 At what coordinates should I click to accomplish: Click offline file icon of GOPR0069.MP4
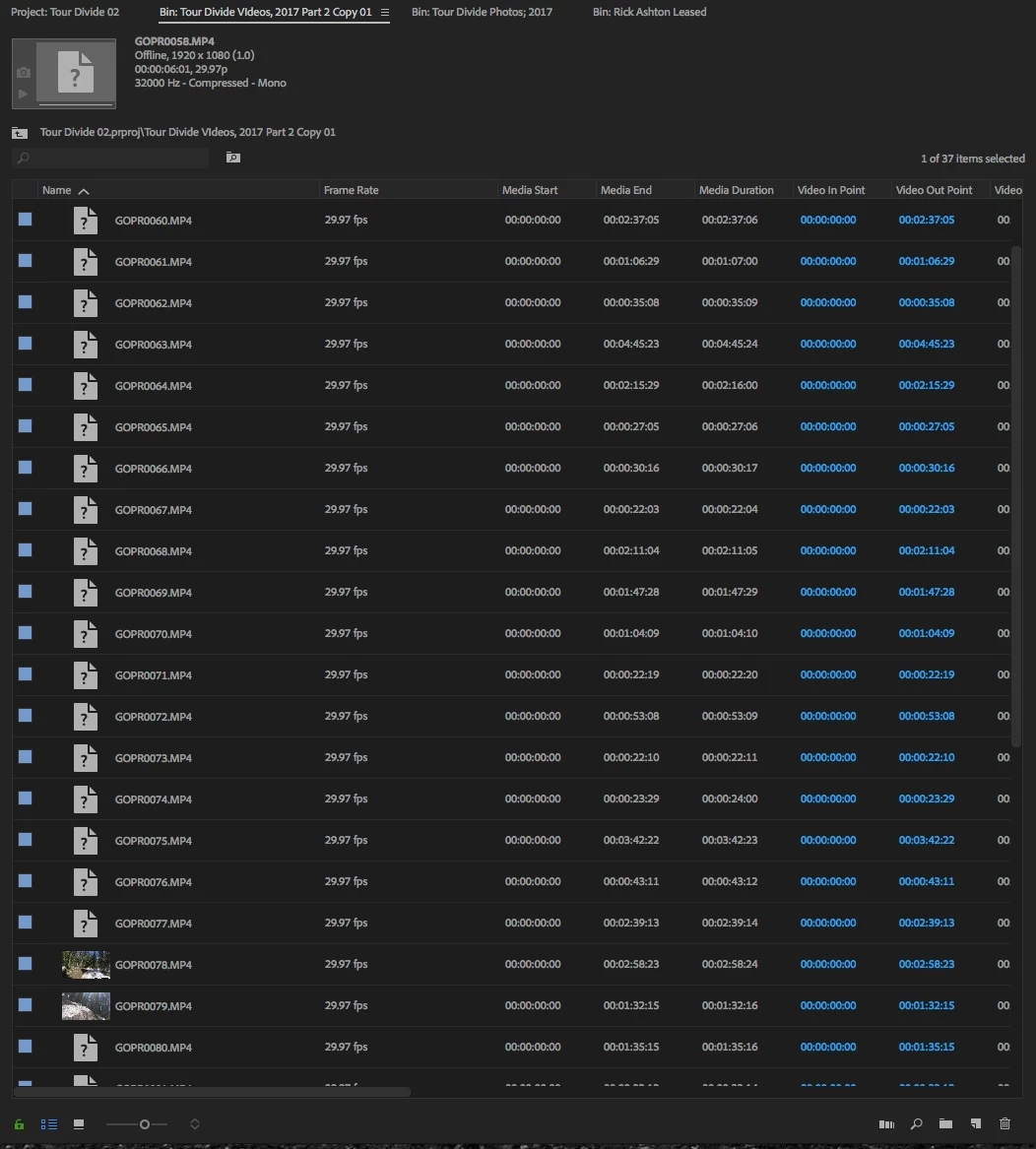pyautogui.click(x=85, y=592)
